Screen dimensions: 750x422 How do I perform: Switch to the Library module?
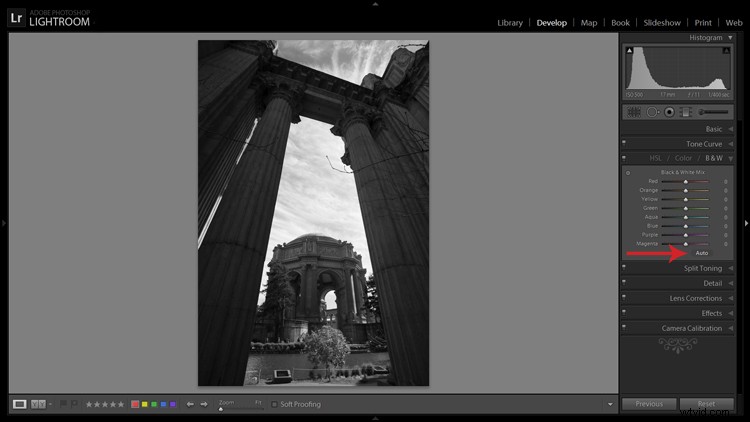pyautogui.click(x=509, y=22)
